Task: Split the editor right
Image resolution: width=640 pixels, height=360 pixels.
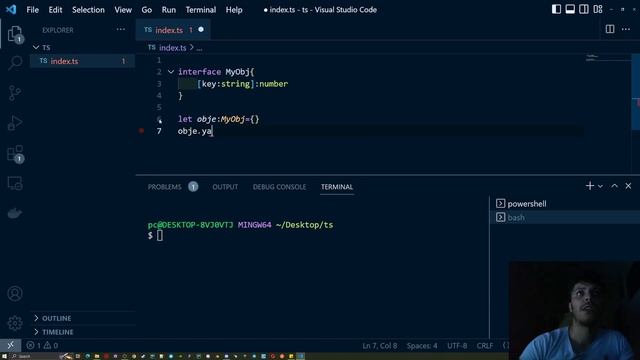Action: point(610,29)
